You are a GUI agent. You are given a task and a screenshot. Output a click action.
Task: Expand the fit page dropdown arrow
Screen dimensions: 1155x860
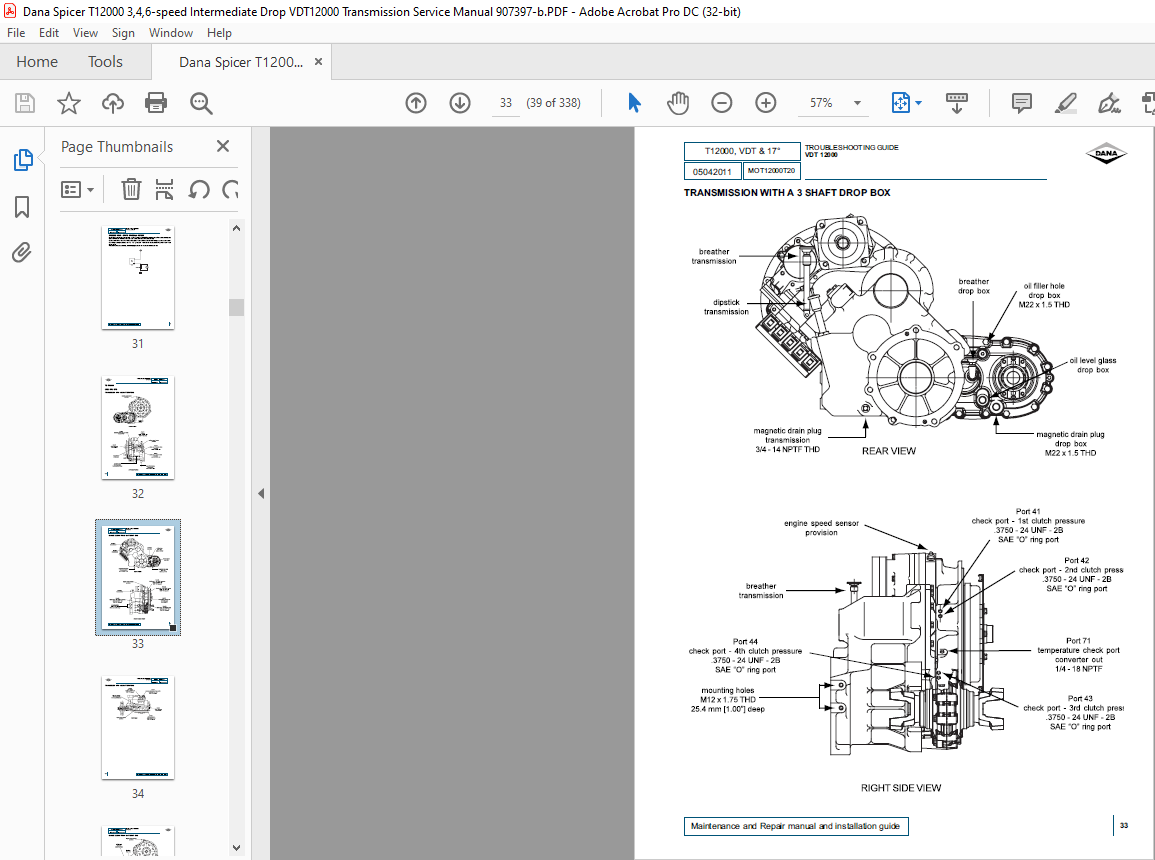click(x=919, y=103)
